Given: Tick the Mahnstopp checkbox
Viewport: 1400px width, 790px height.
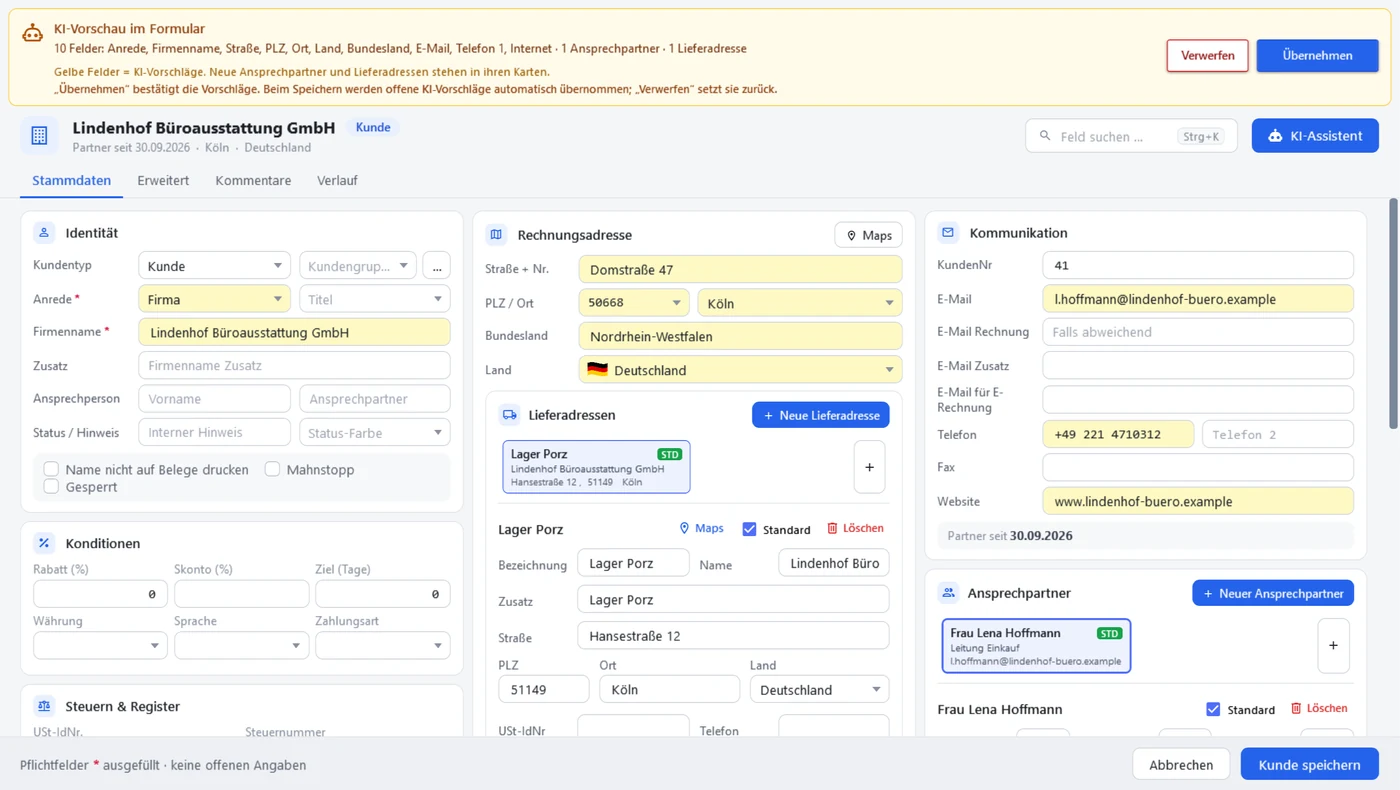Looking at the screenshot, I should 272,469.
